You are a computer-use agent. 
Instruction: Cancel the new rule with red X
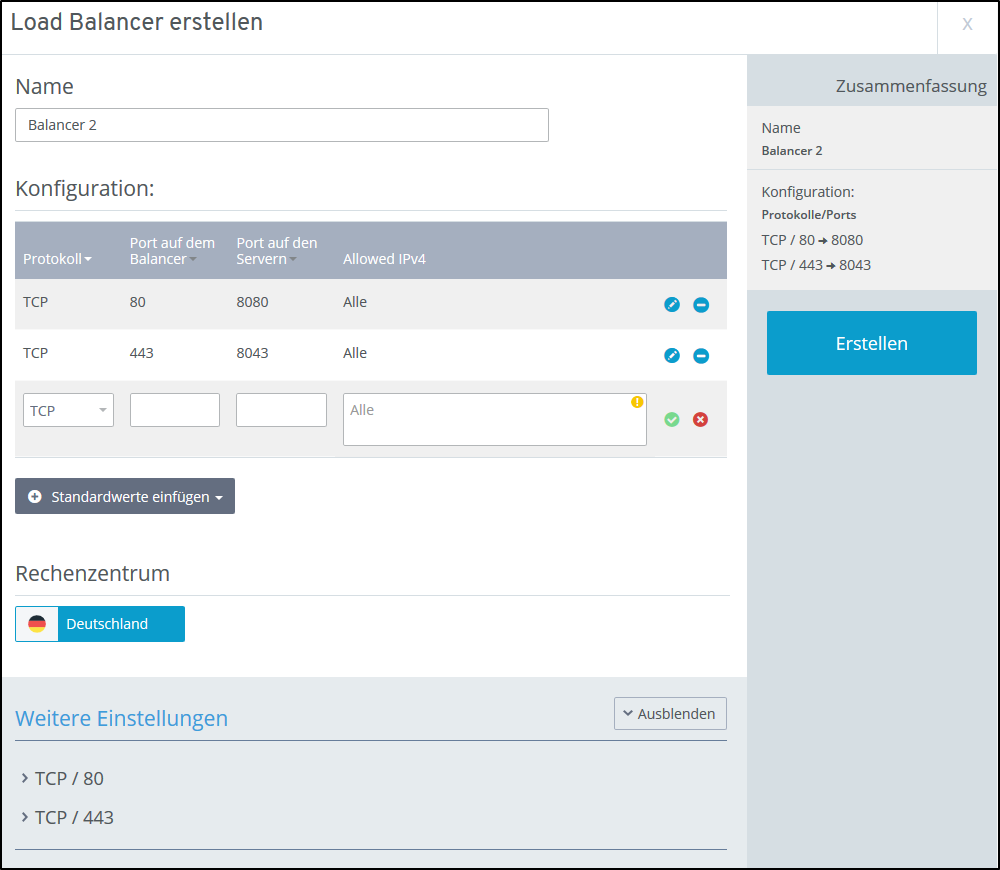point(700,420)
